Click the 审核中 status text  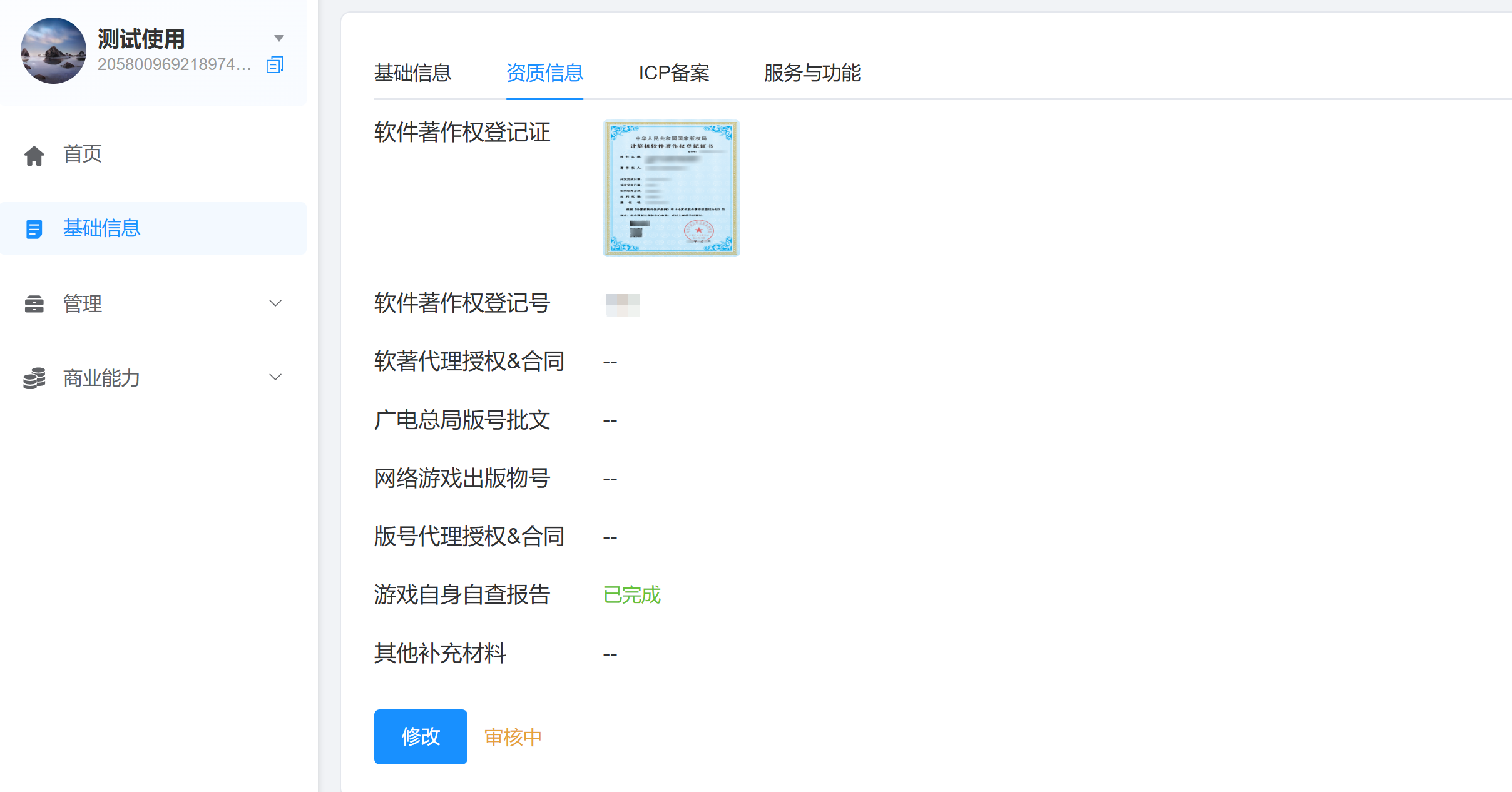click(x=513, y=737)
